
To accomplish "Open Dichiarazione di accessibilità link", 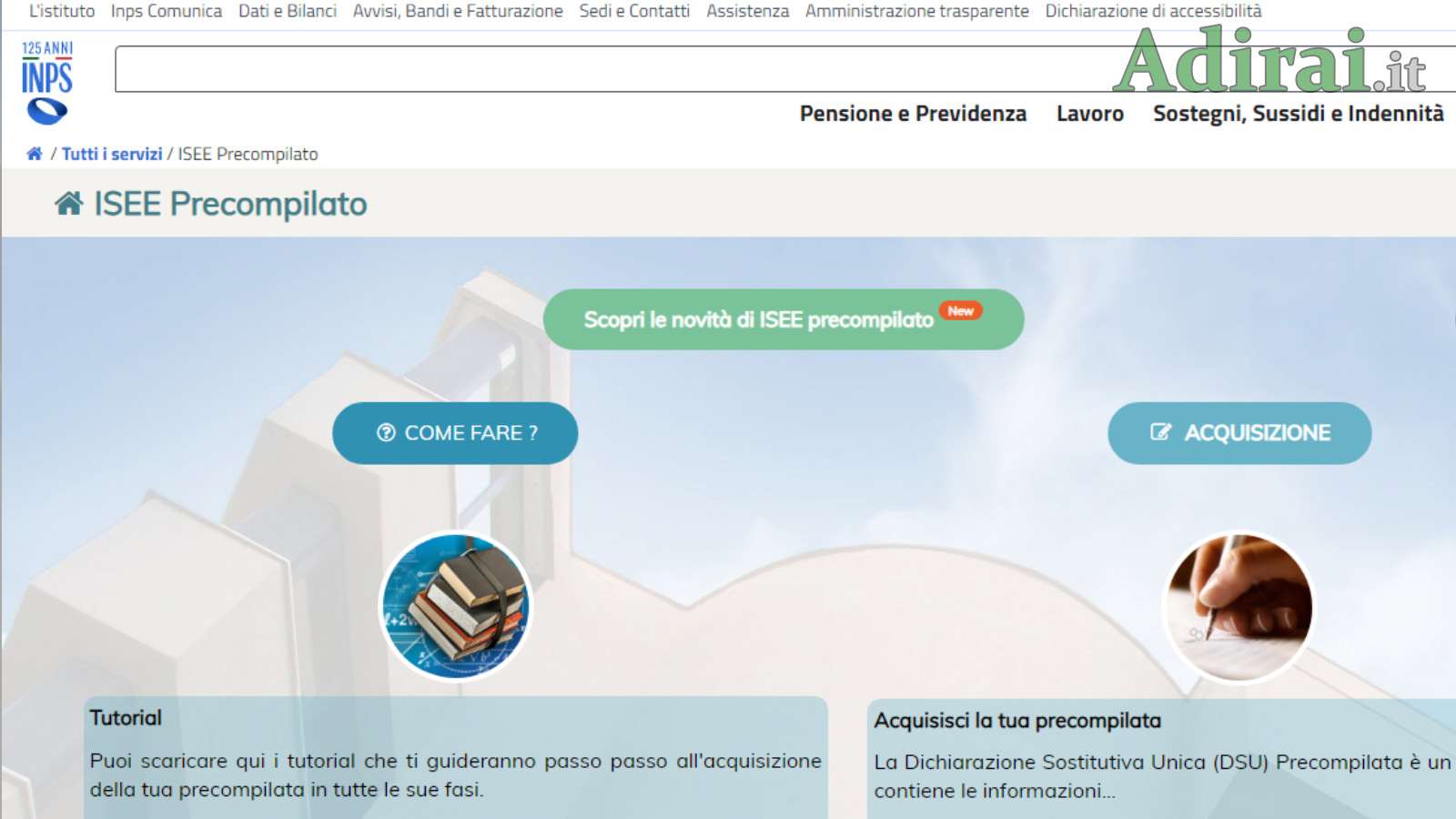I will click(x=1153, y=11).
